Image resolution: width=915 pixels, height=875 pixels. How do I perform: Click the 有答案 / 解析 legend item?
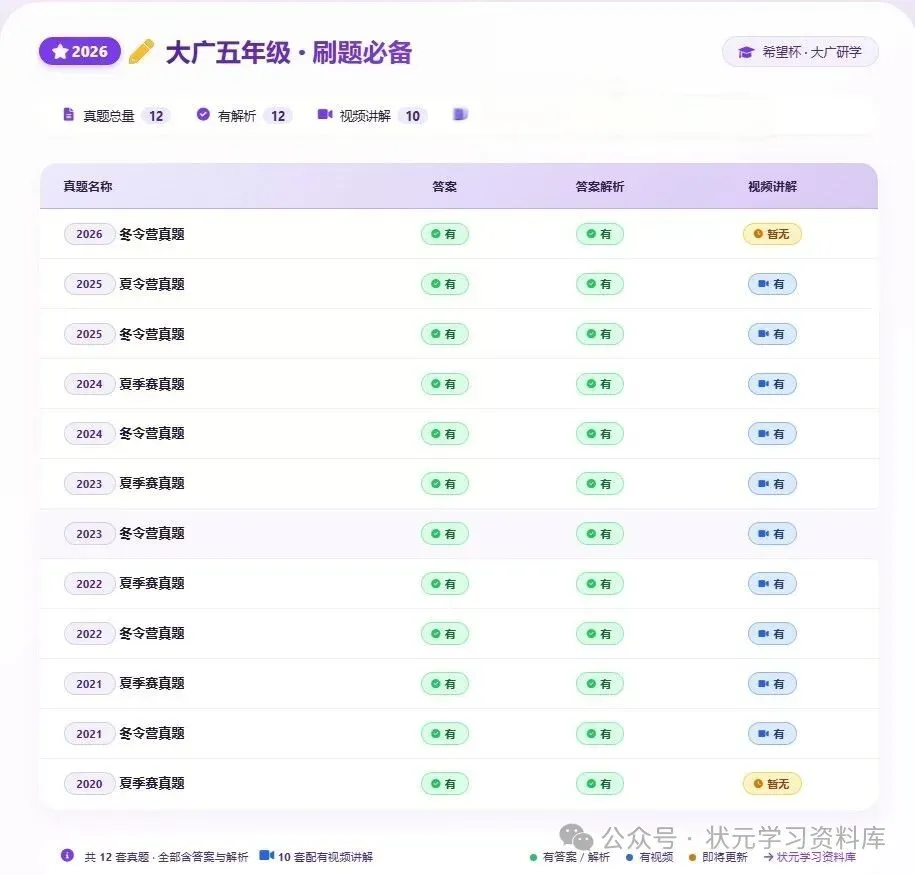(570, 857)
